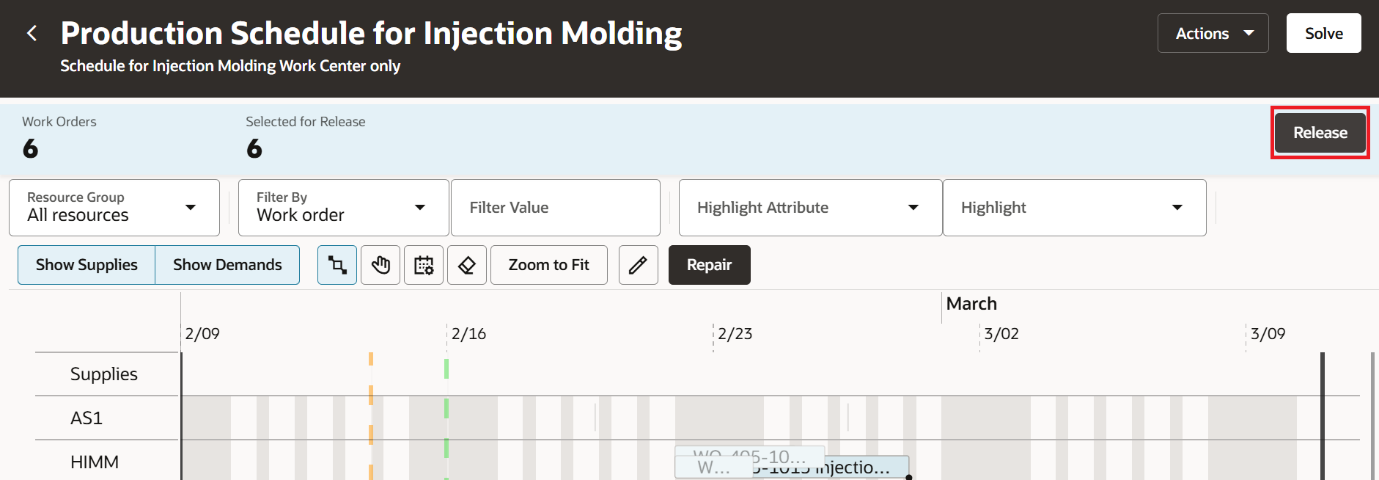The image size is (1379, 480).
Task: Click the Repair button
Action: [x=709, y=265]
